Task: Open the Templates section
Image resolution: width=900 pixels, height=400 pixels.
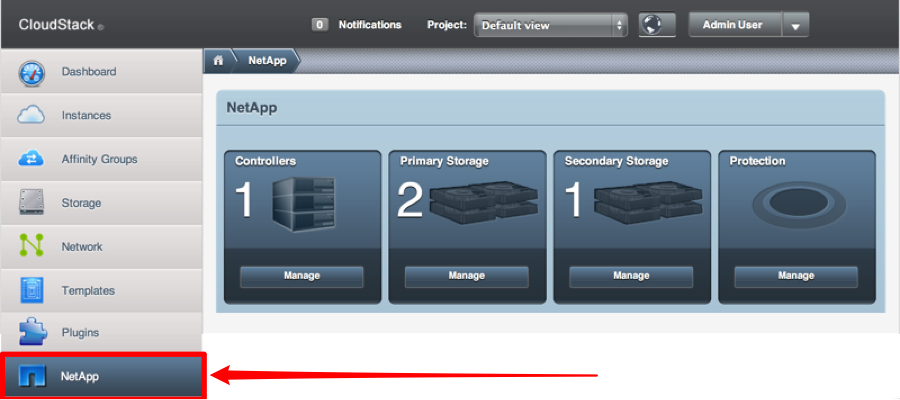Action: 101,290
